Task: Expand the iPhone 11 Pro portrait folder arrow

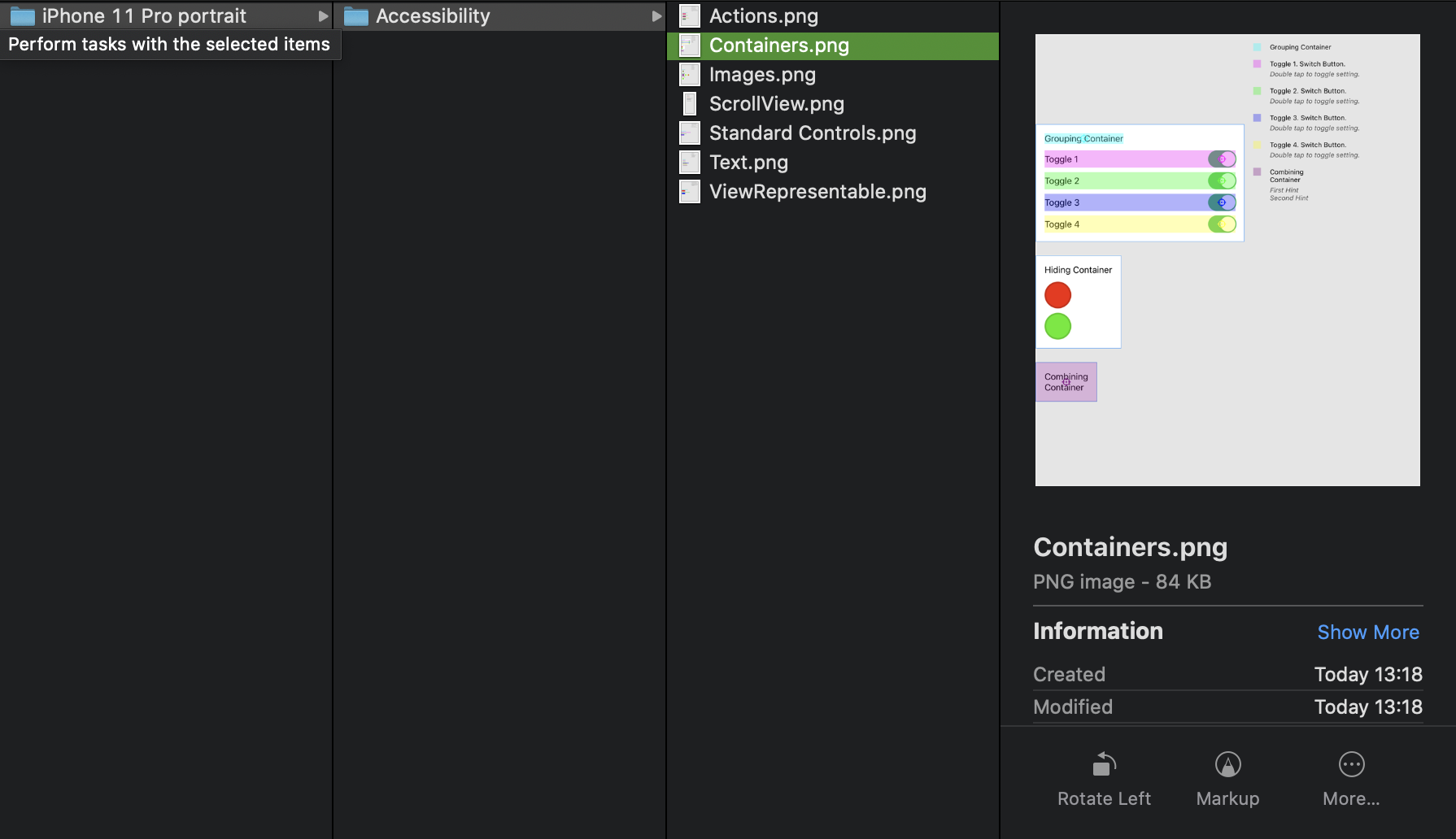Action: point(323,16)
